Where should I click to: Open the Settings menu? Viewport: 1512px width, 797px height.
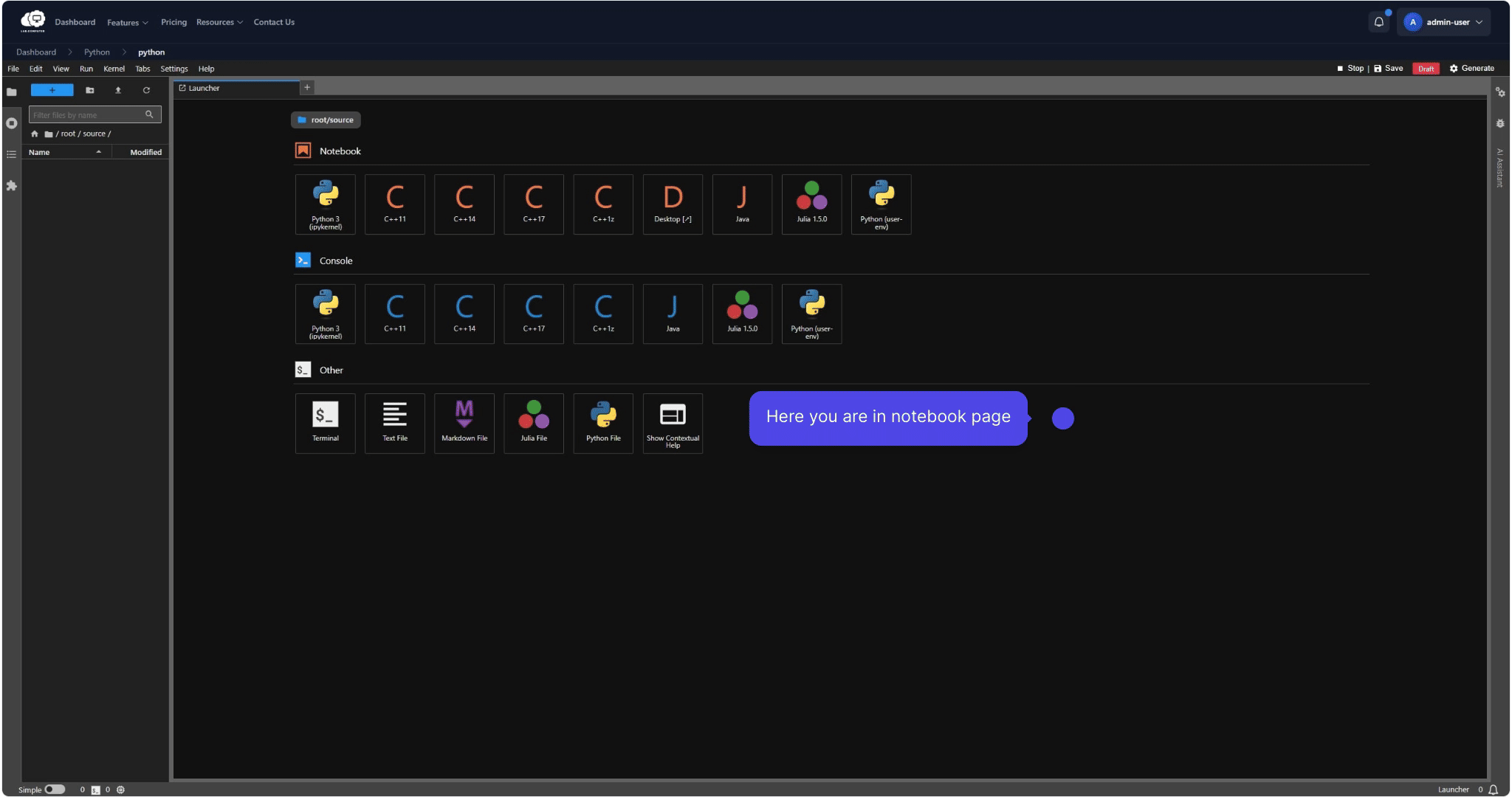click(x=174, y=69)
